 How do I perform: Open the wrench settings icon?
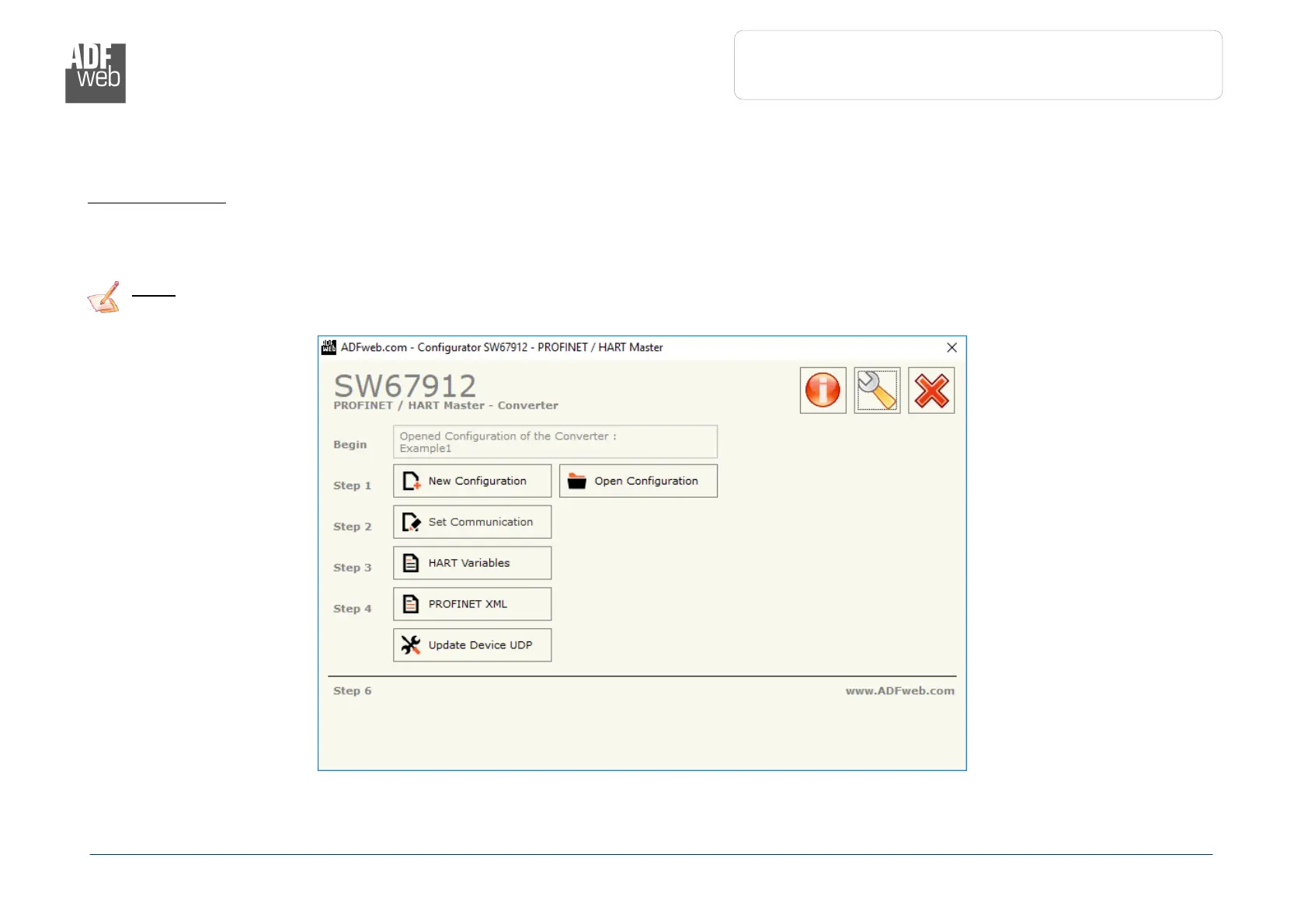(x=877, y=391)
